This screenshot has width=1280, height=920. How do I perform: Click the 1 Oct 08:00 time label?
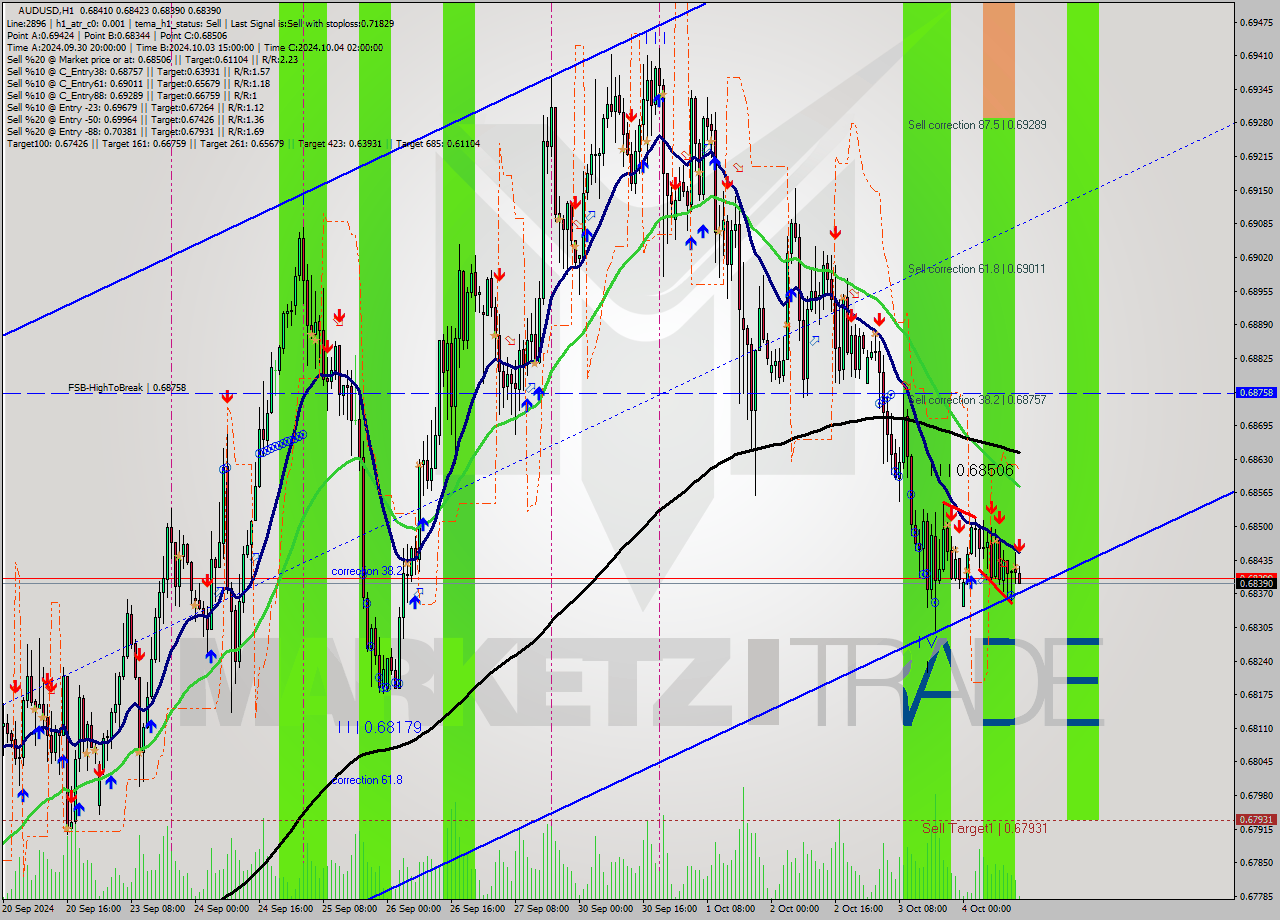pyautogui.click(x=731, y=909)
